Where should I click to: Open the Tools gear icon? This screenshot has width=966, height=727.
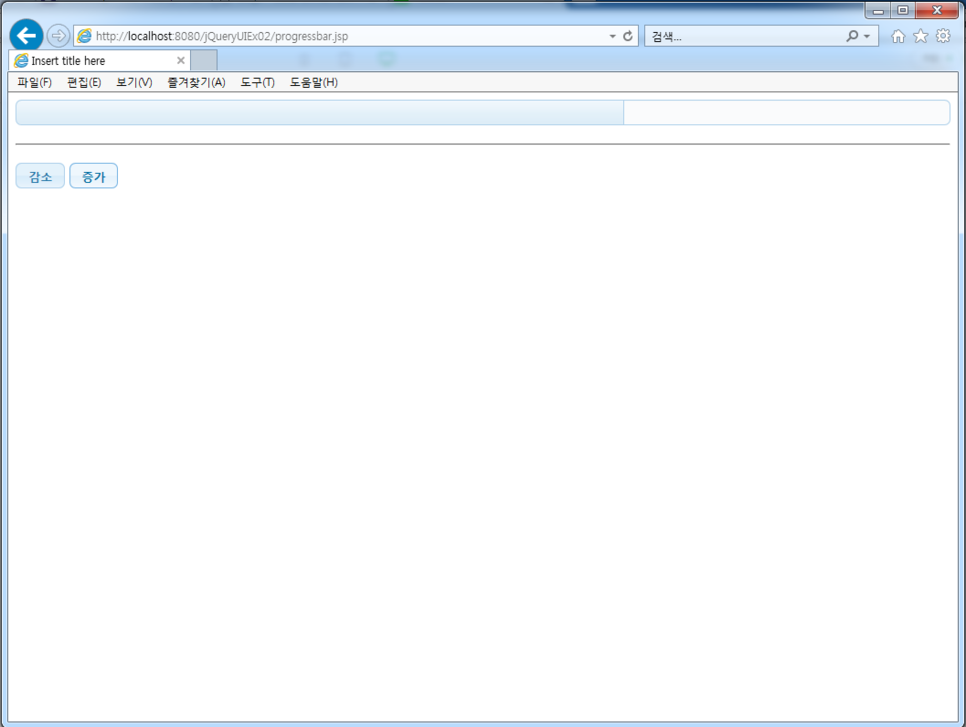coord(943,36)
